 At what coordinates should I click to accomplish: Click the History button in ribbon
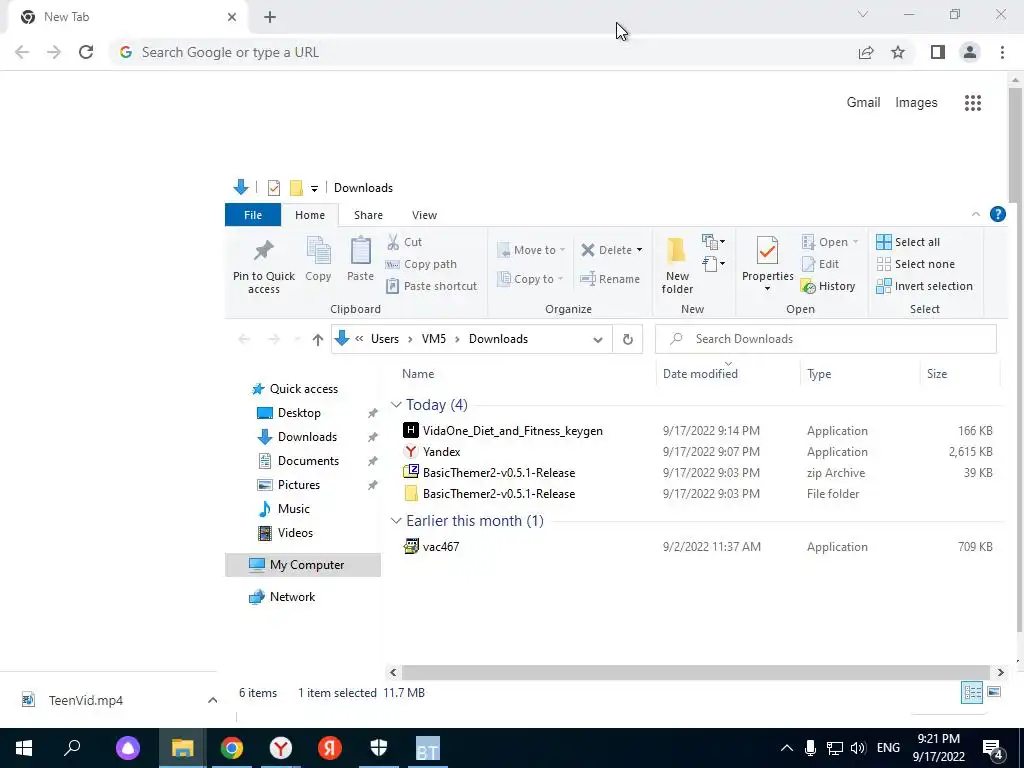(x=828, y=286)
